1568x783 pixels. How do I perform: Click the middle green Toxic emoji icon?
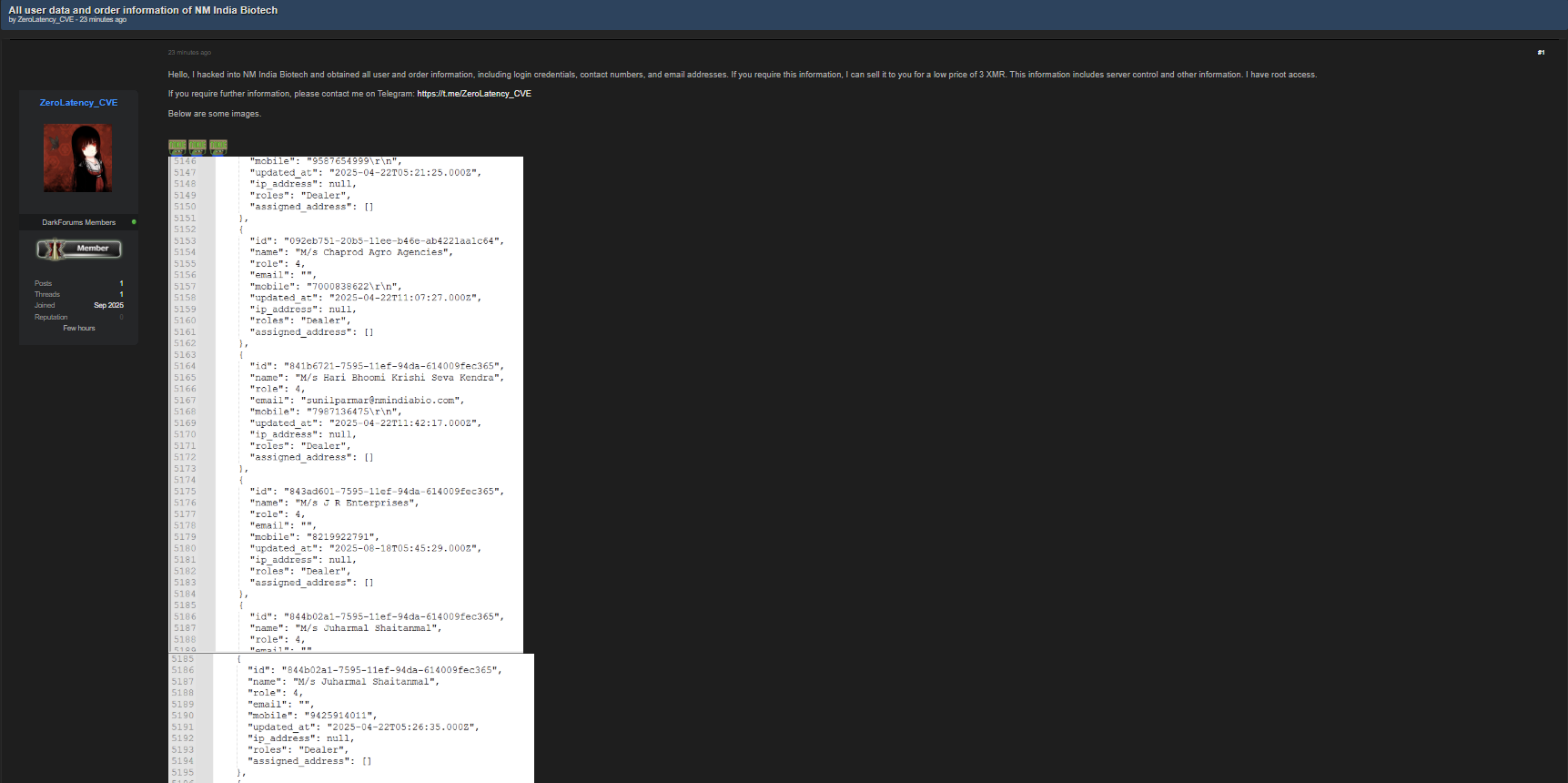click(197, 146)
